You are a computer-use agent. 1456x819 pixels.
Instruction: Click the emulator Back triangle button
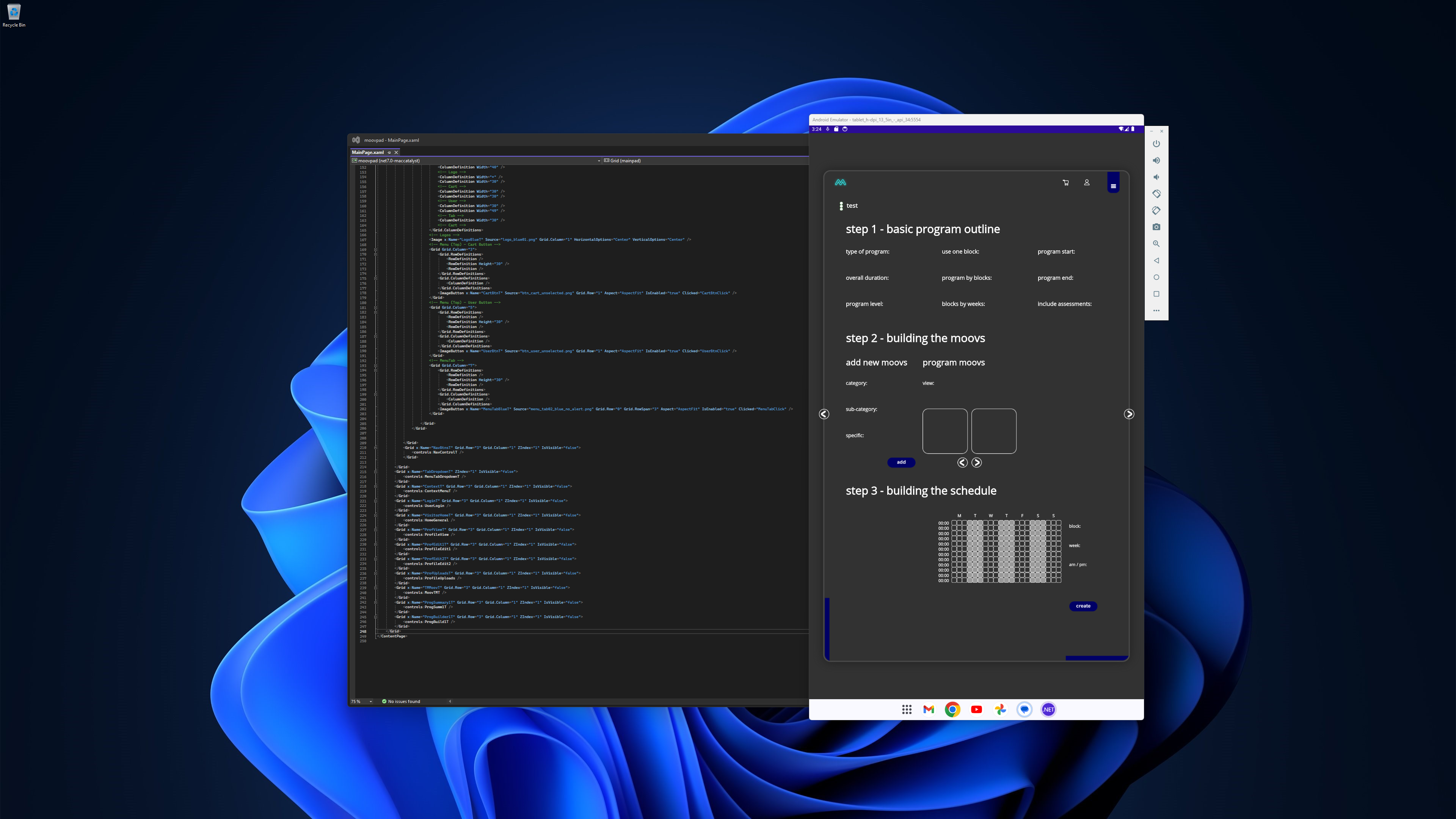click(1156, 260)
